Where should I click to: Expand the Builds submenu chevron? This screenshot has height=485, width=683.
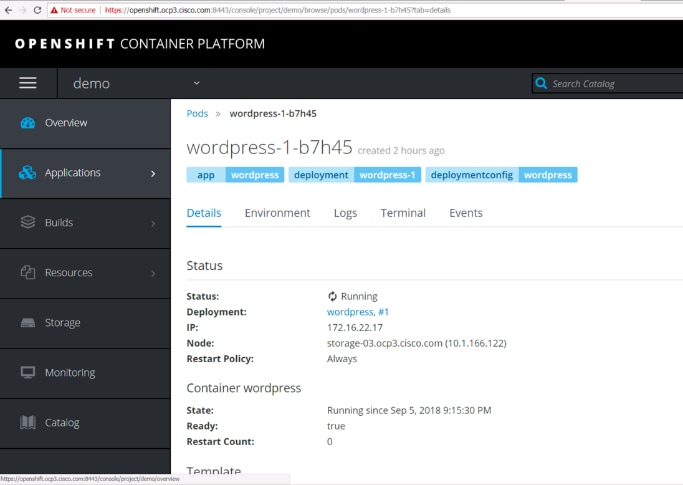153,224
